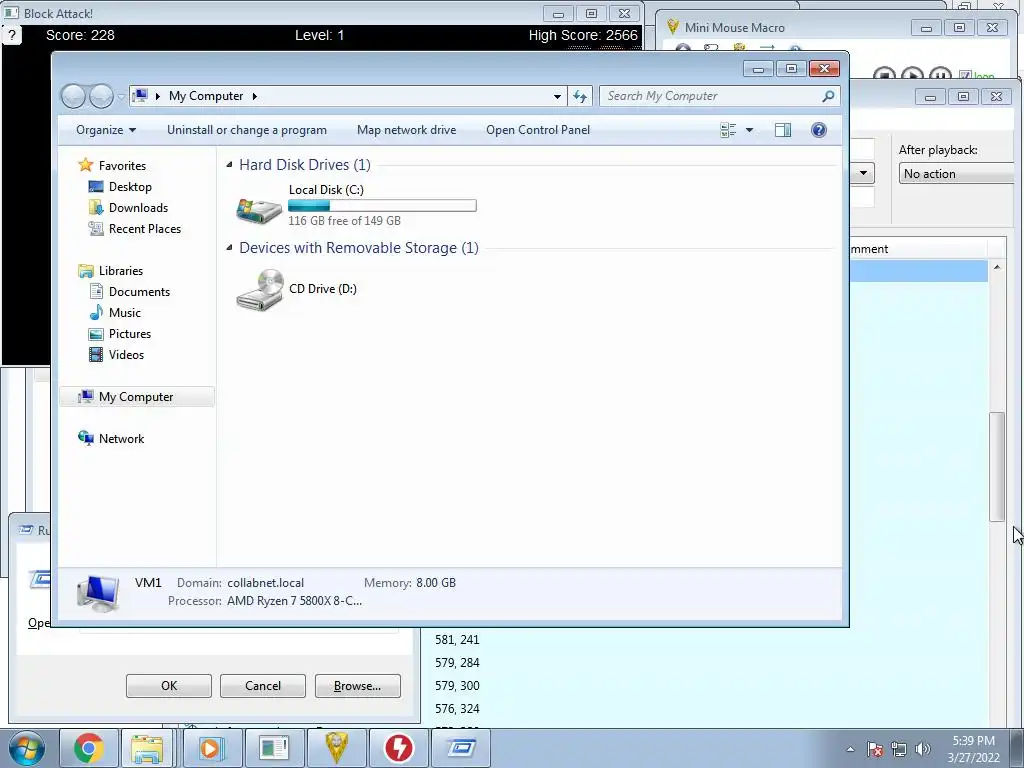Expand the address bar history dropdown
This screenshot has width=1024, height=768.
point(557,97)
